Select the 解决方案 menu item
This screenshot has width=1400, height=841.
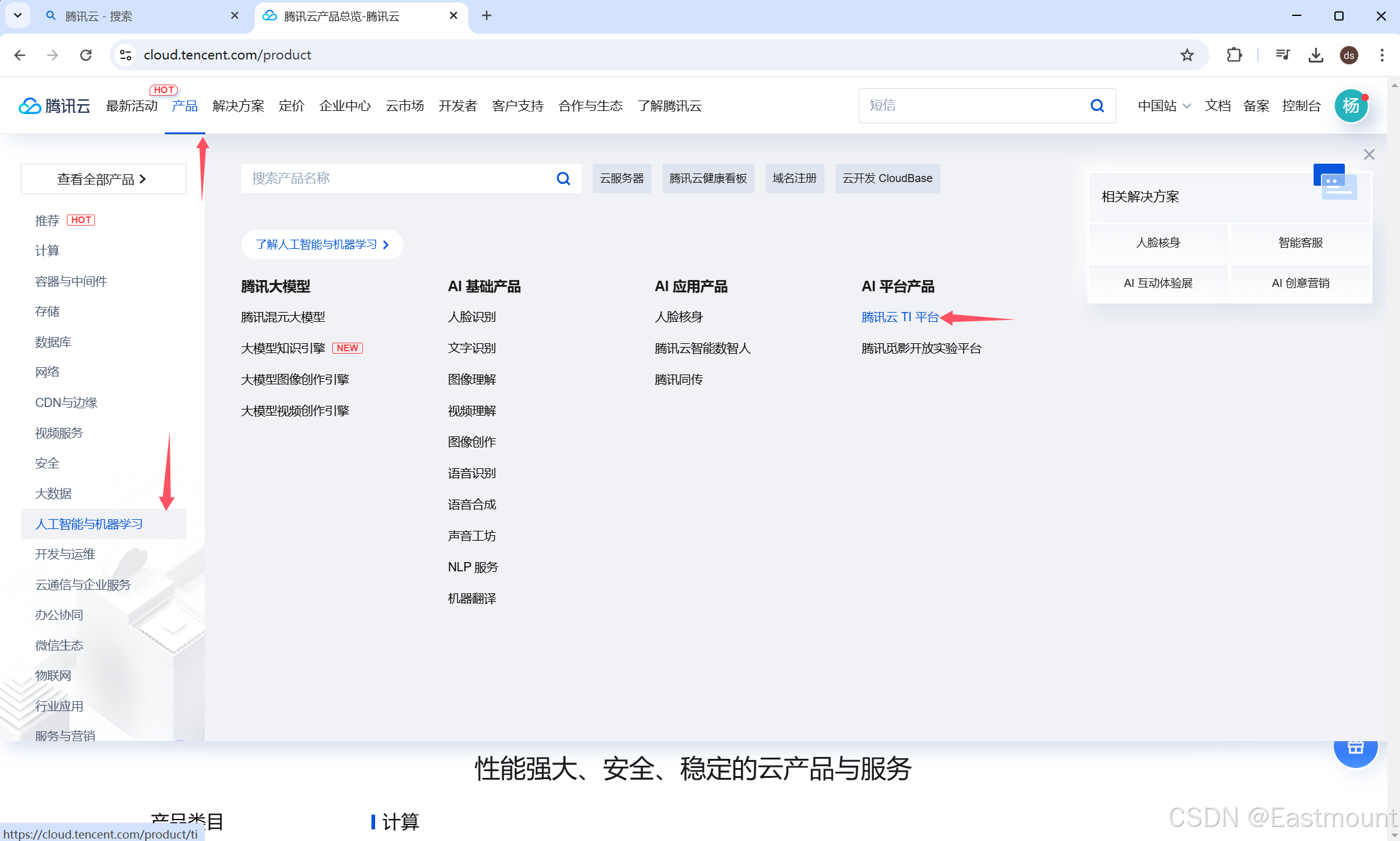pyautogui.click(x=238, y=106)
